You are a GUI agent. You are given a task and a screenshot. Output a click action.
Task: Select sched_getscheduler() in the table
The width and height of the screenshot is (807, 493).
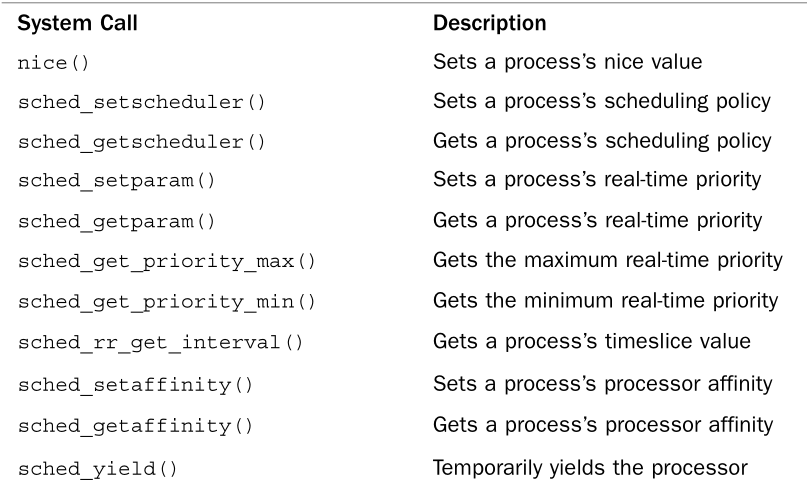[141, 142]
